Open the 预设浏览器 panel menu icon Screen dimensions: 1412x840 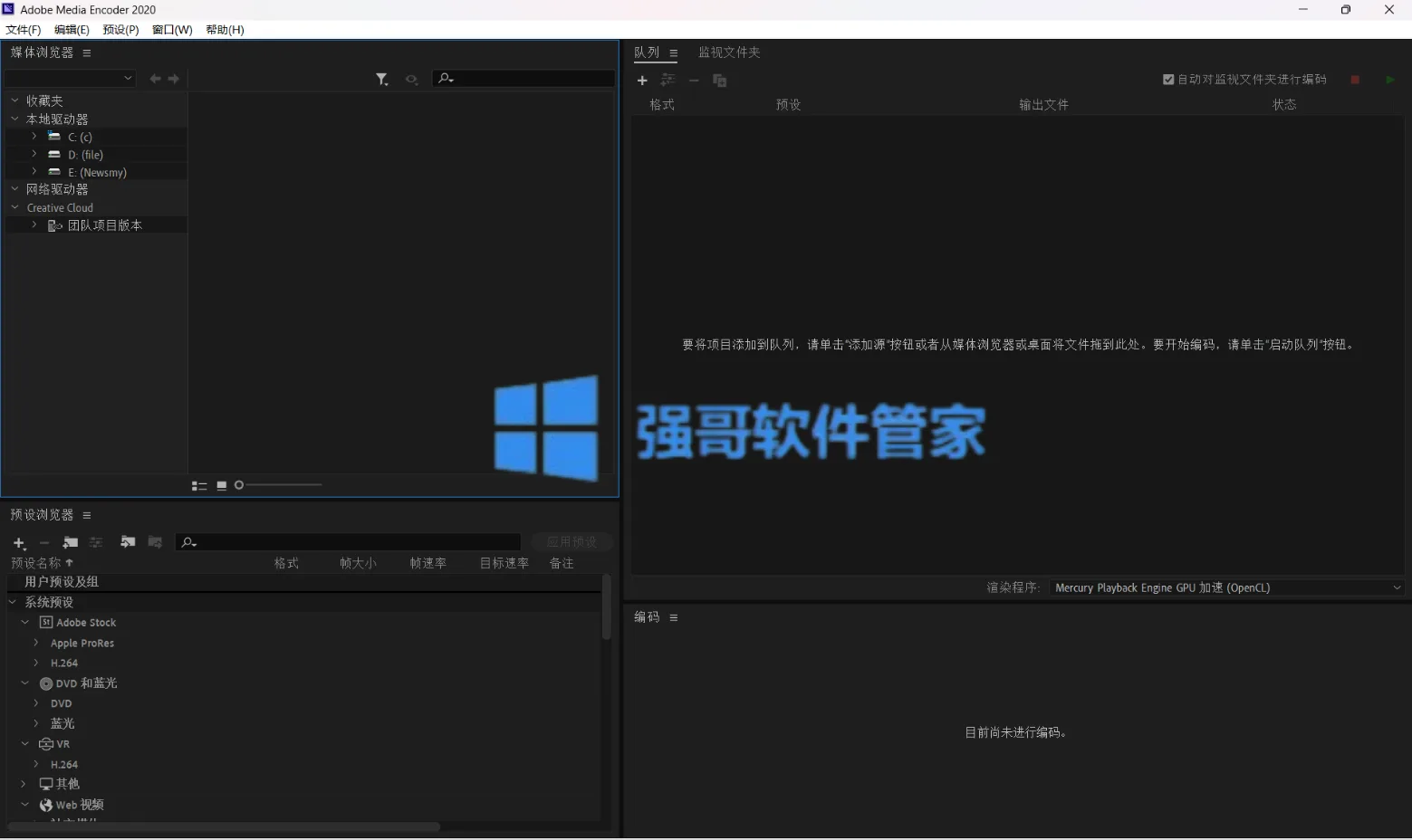87,515
